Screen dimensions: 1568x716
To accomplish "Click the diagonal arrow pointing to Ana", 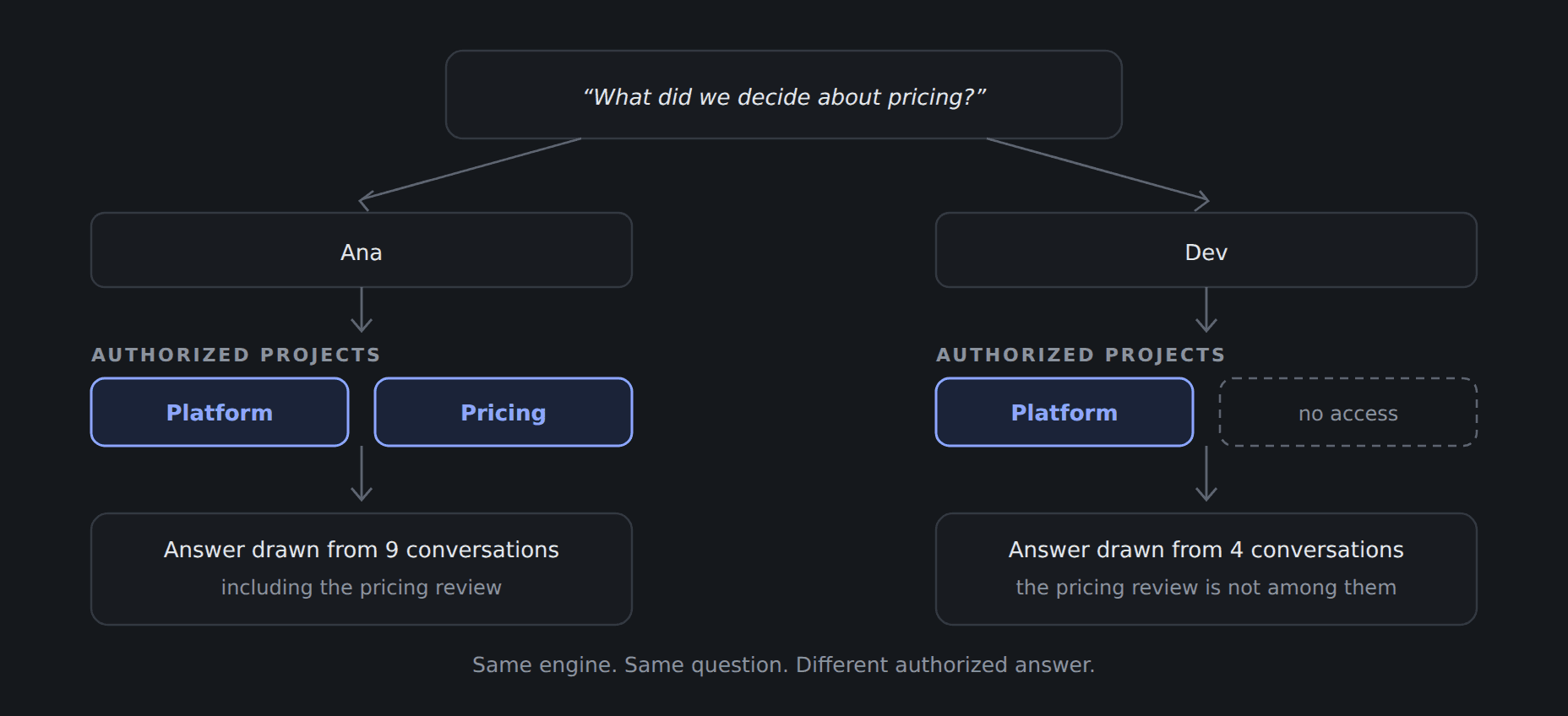I will [470, 171].
